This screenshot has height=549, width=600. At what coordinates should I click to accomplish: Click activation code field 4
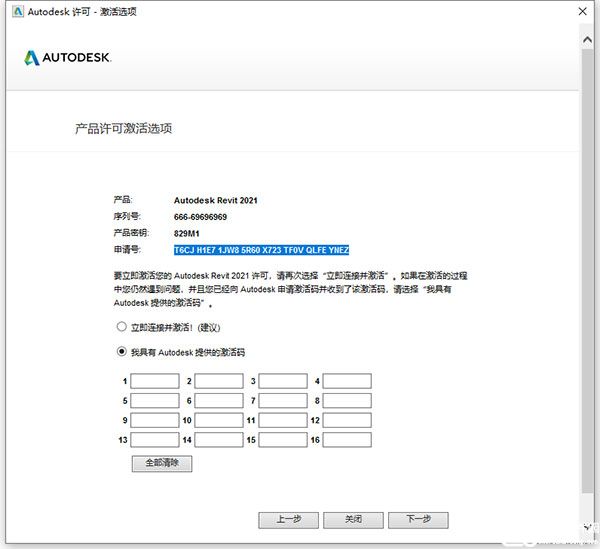click(347, 381)
